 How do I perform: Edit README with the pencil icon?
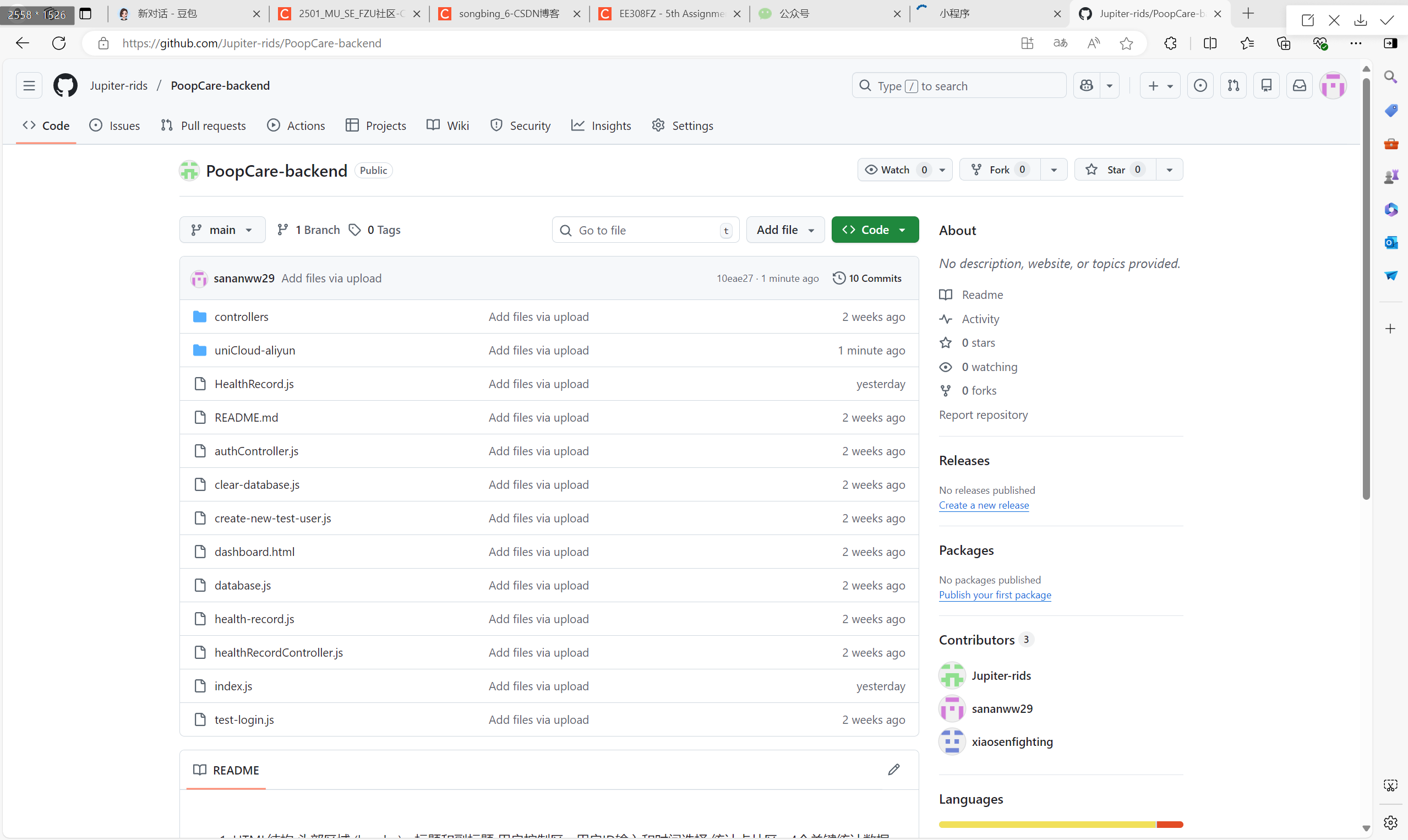(x=893, y=770)
